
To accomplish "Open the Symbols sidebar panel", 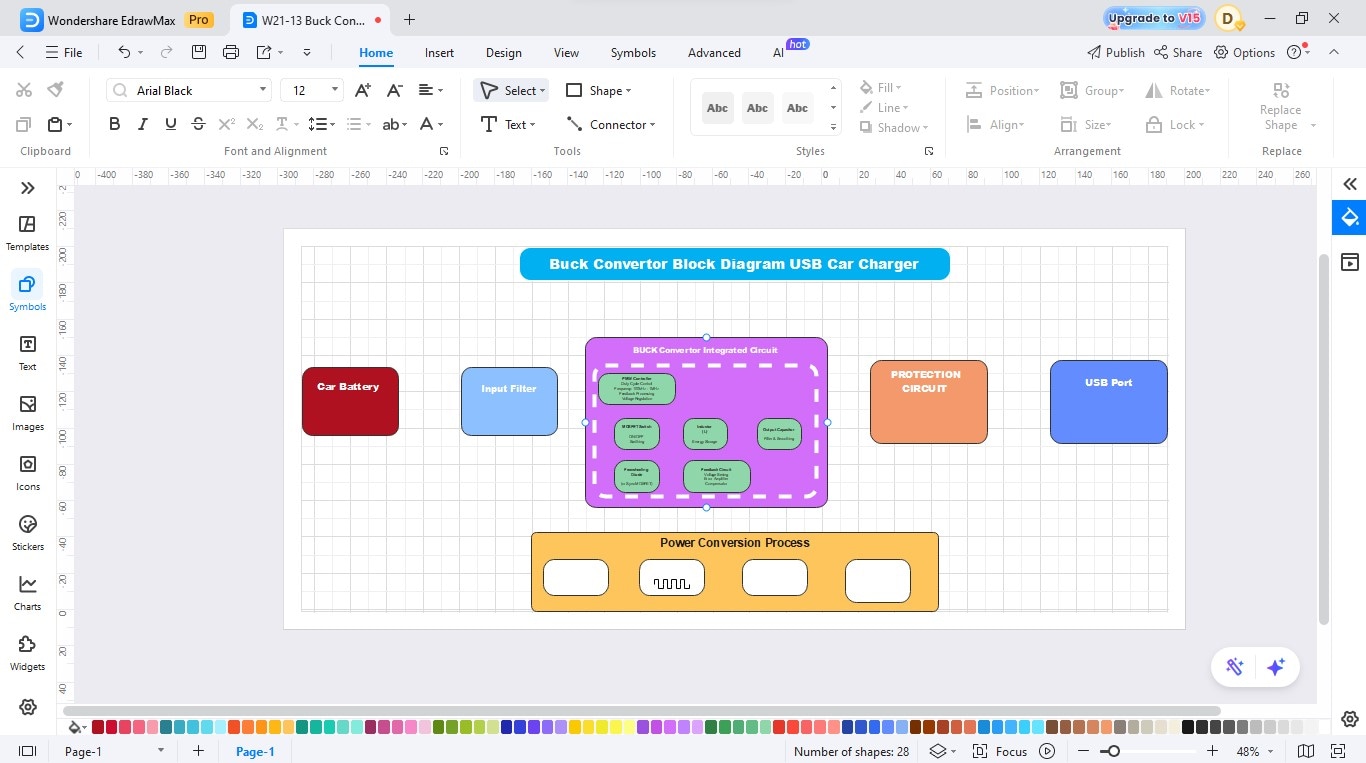I will coord(27,293).
